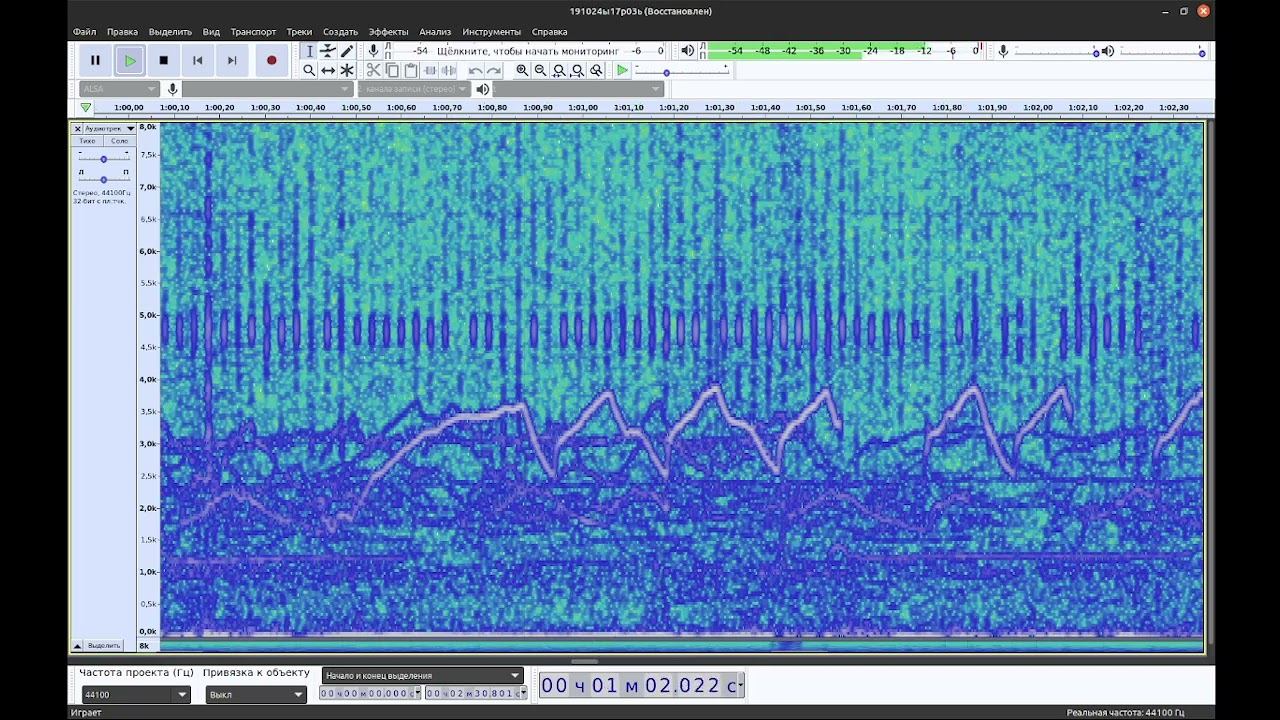
Task: Select the Envelope tool
Action: click(328, 51)
